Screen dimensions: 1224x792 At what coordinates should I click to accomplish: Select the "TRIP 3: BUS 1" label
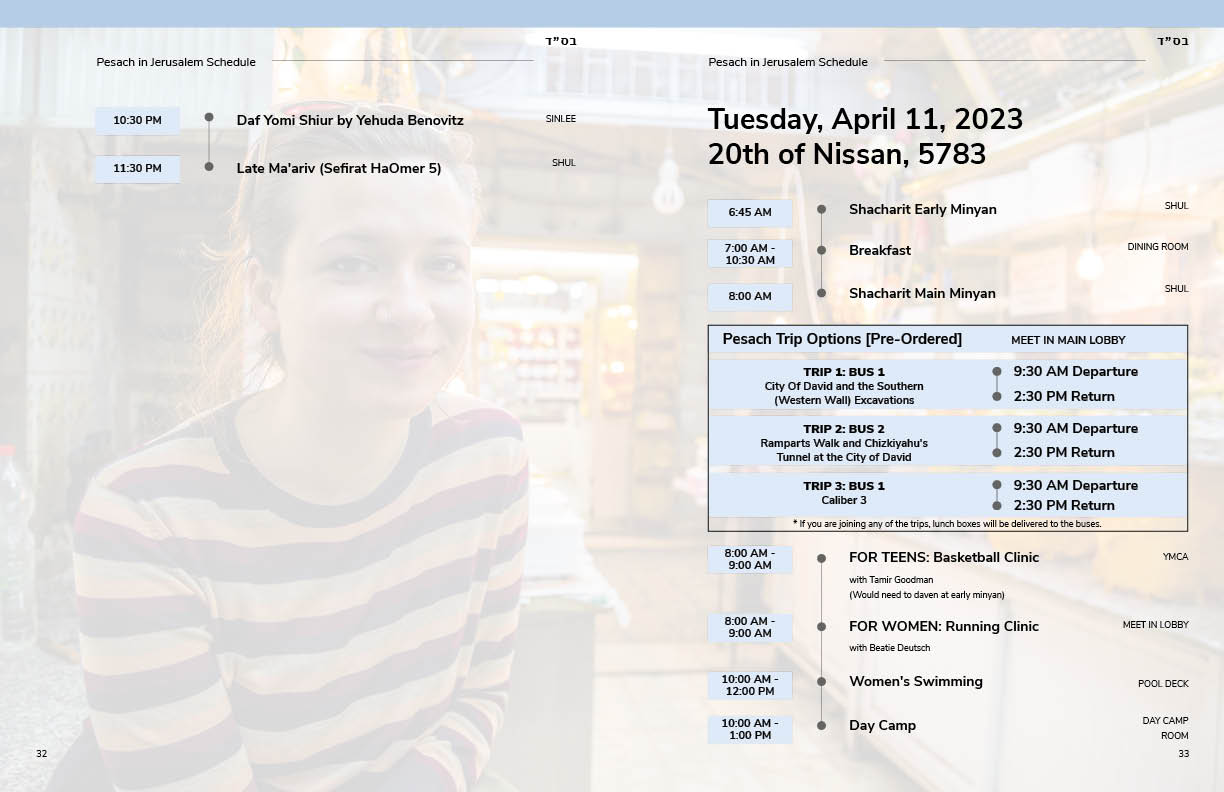click(x=844, y=486)
